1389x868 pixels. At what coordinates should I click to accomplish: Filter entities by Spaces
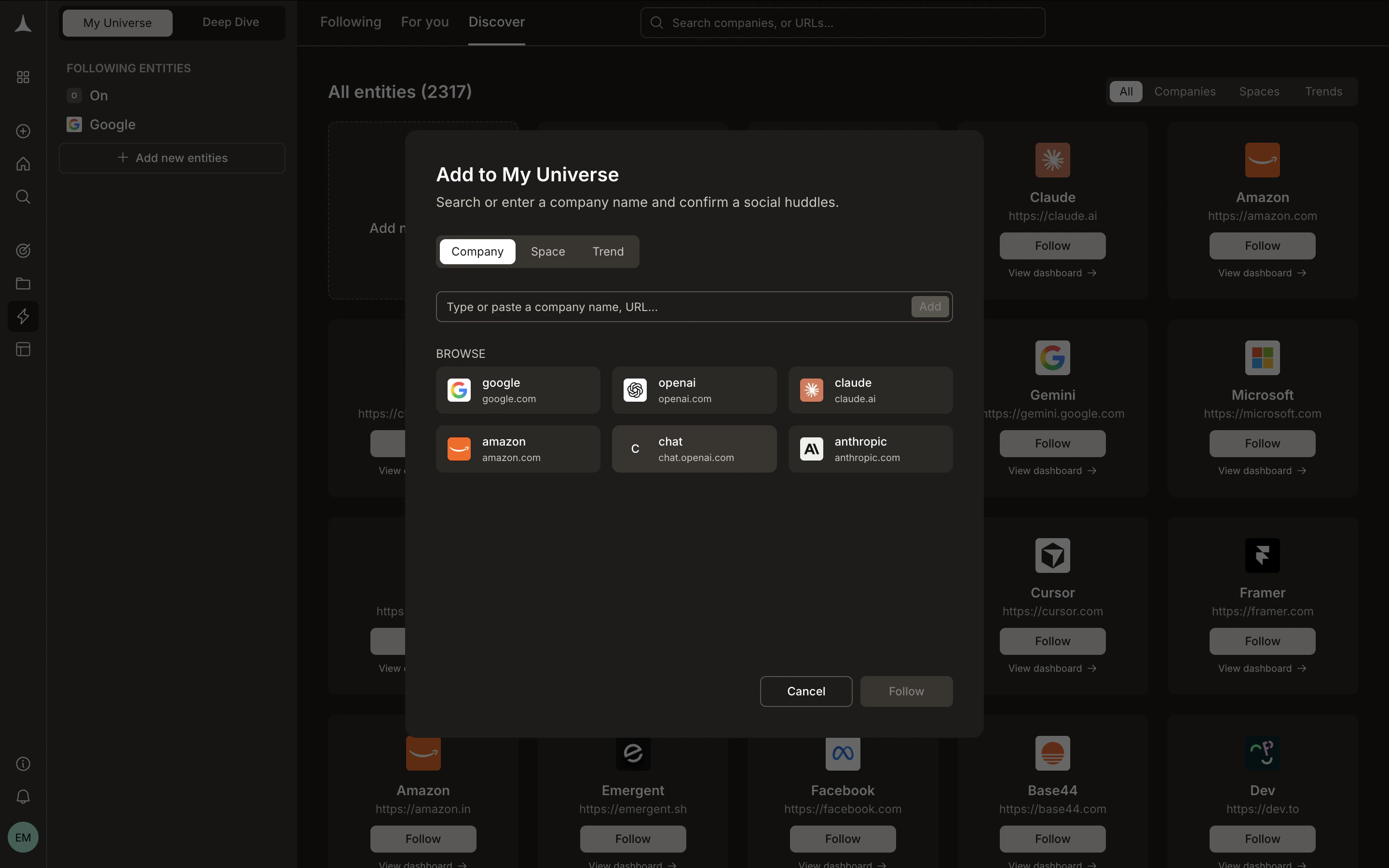pyautogui.click(x=1259, y=91)
